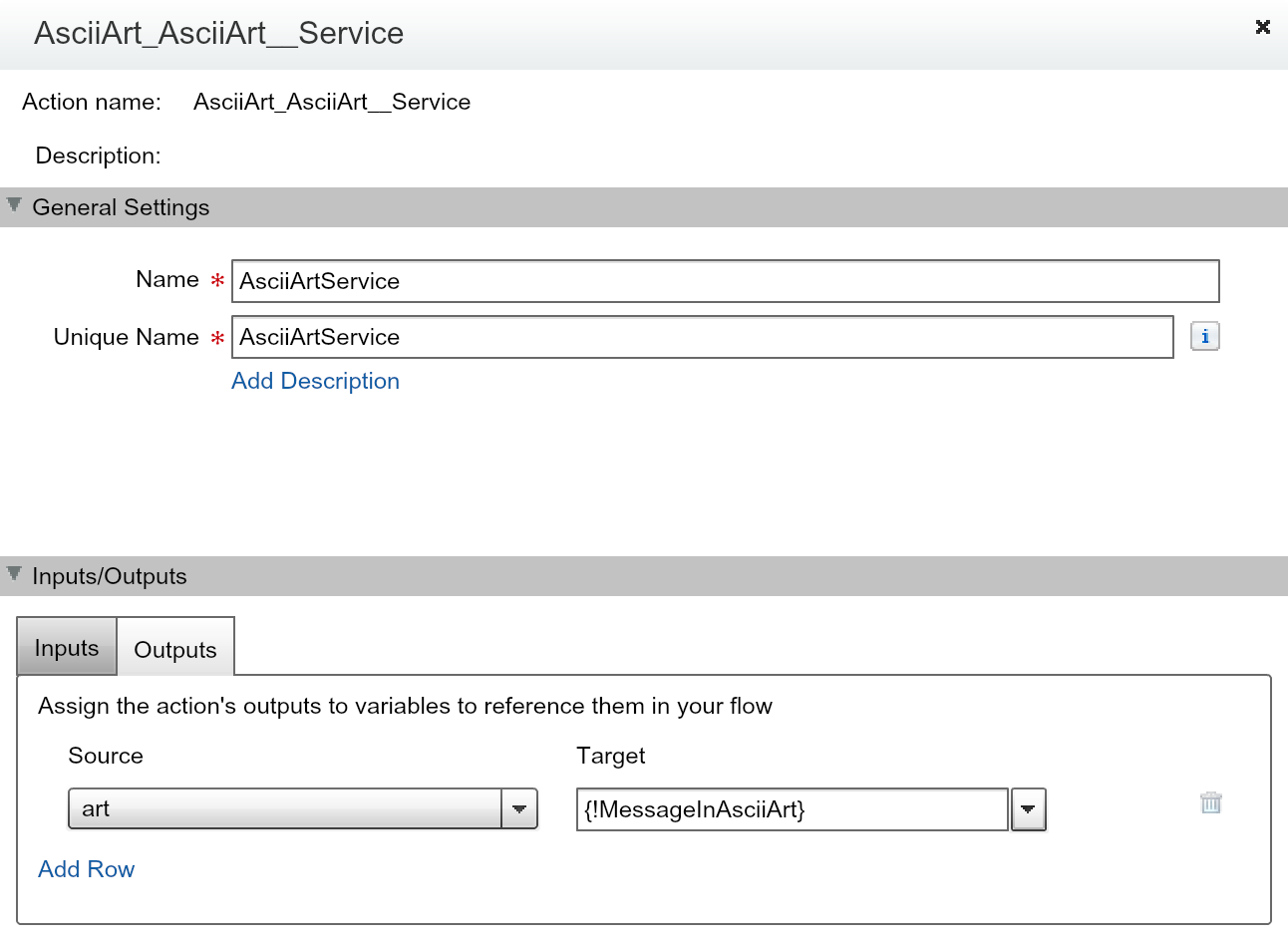The image size is (1288, 943).
Task: Switch to the Inputs tab
Action: point(67,648)
